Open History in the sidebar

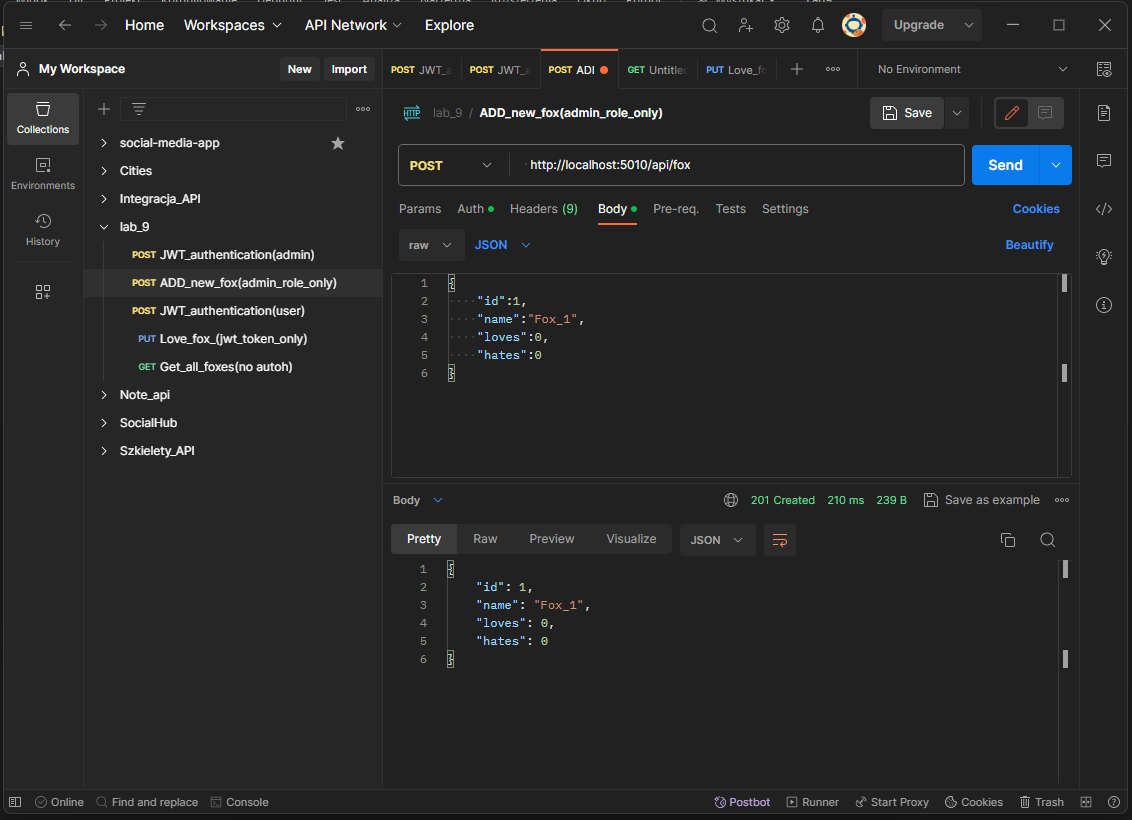43,230
